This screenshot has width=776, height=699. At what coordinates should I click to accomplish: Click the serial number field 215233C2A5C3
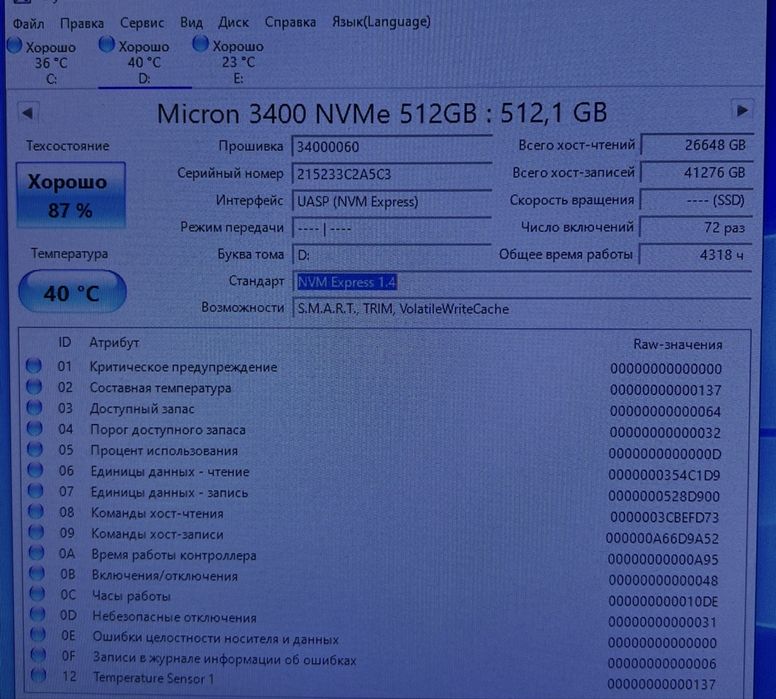pyautogui.click(x=391, y=174)
